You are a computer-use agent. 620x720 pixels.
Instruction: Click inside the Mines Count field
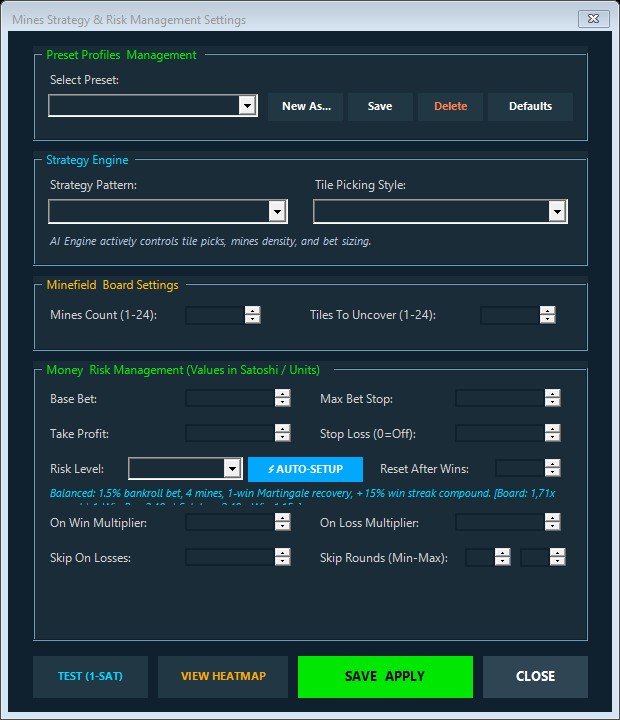(215, 315)
